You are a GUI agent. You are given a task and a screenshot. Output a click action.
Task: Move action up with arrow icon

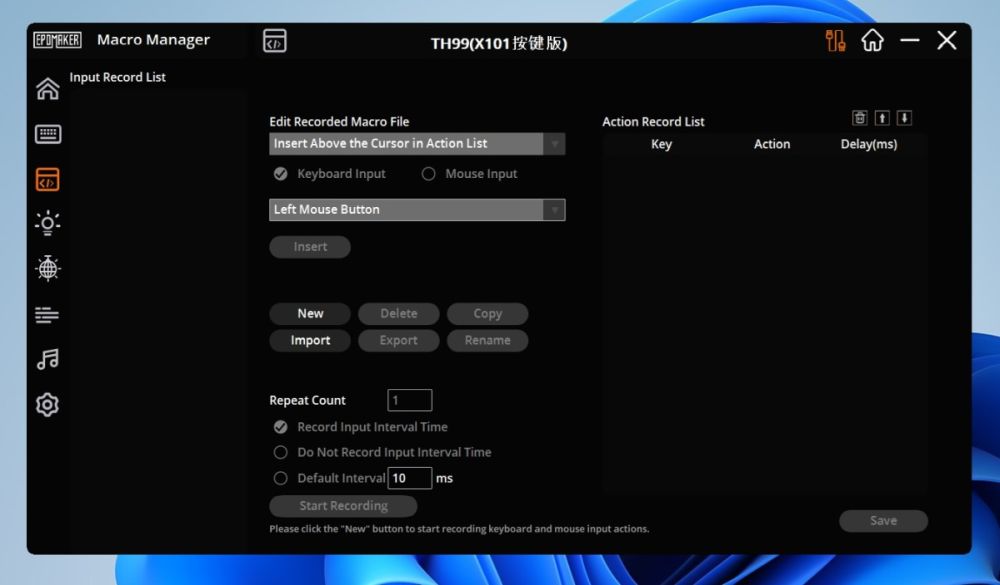(882, 118)
